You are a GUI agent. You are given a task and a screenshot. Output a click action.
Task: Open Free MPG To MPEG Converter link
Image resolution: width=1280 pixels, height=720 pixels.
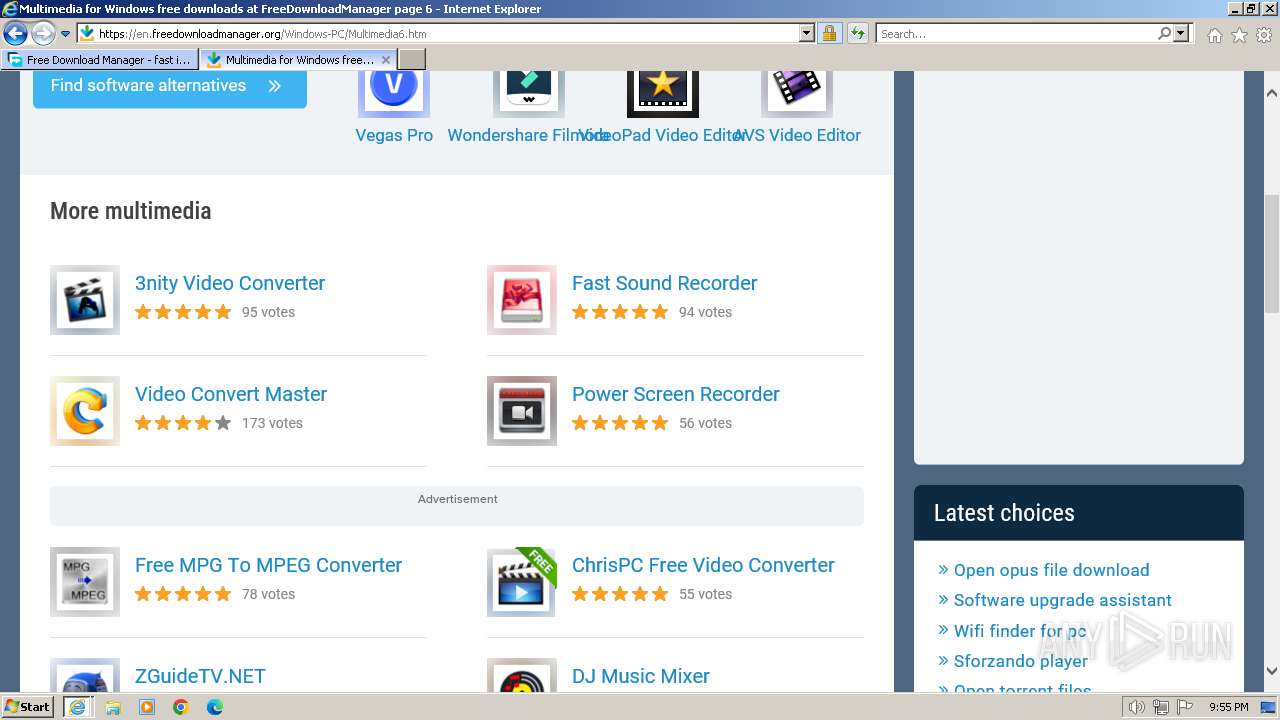(268, 565)
